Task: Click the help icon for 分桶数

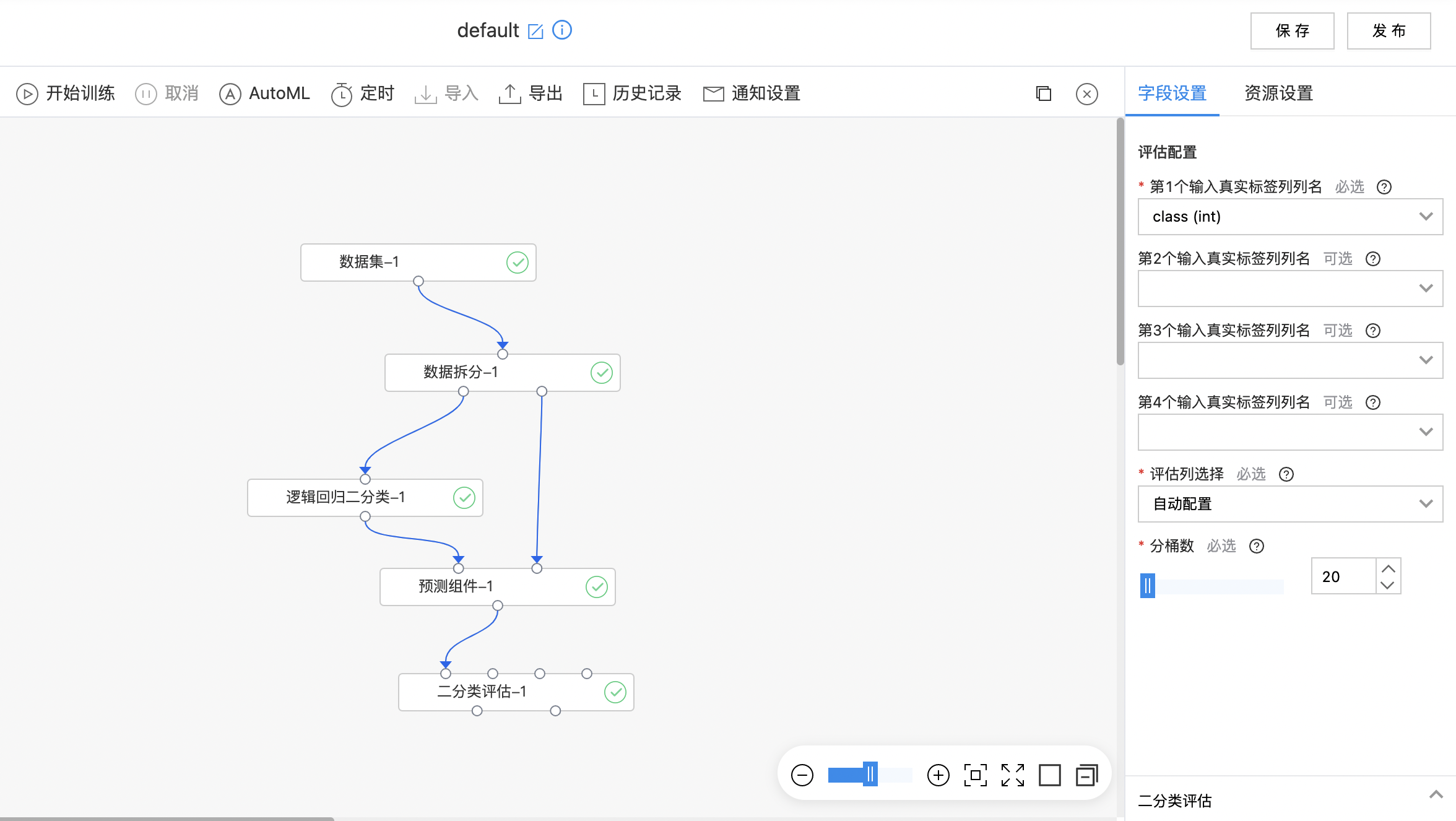Action: (x=1257, y=546)
